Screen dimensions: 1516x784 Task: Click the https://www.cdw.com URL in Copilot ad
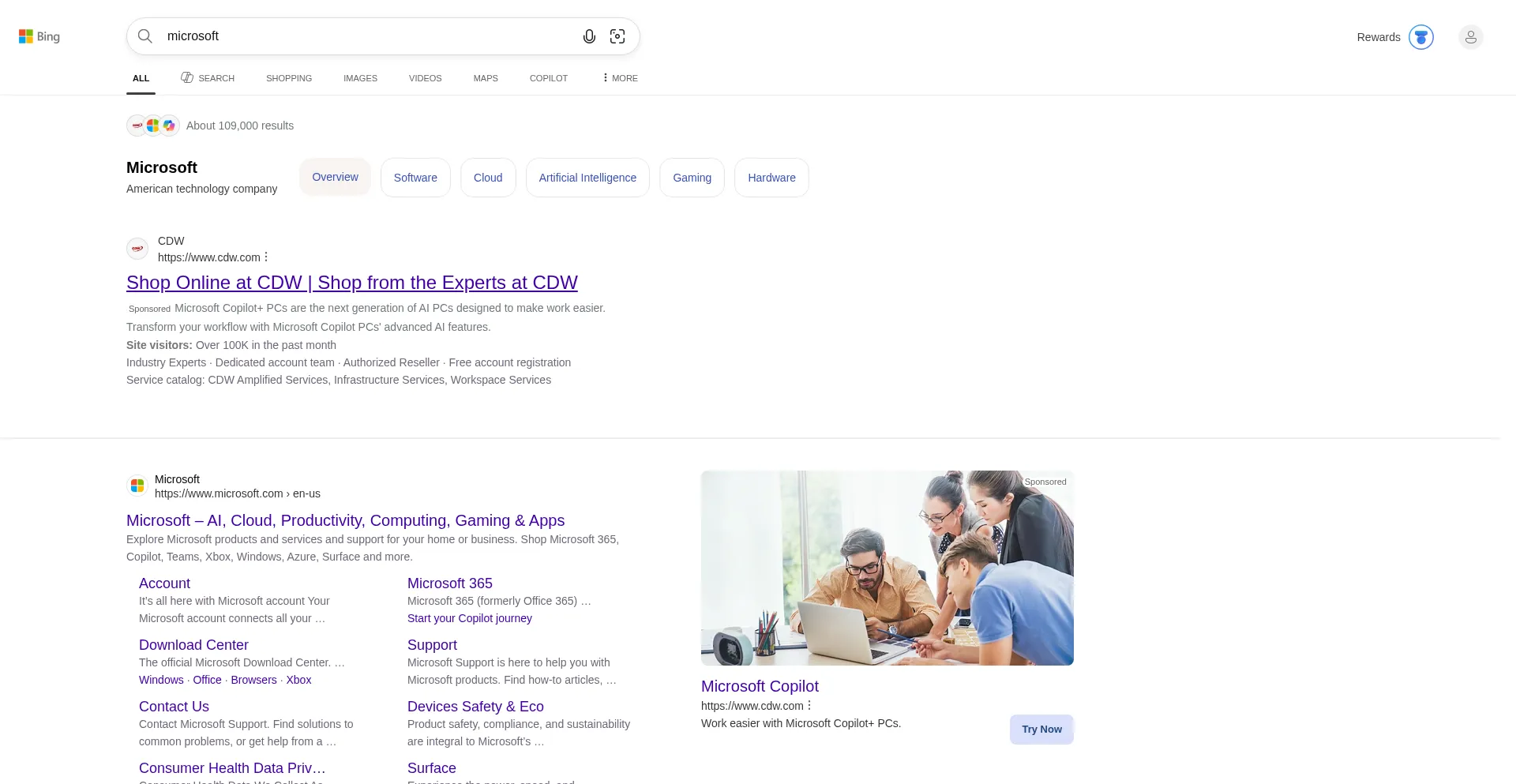tap(752, 706)
